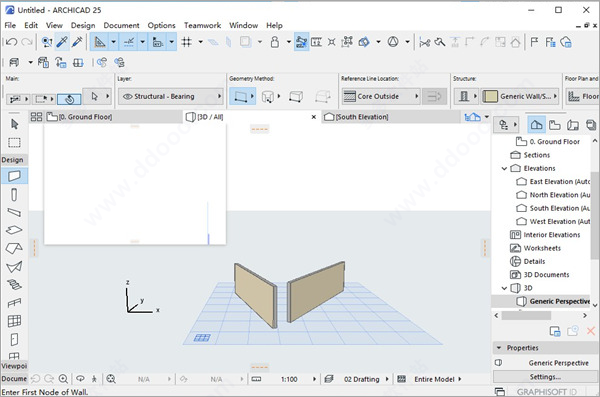Image resolution: width=600 pixels, height=397 pixels.
Task: Open the Core Outside reference line dropdown
Action: (380, 96)
